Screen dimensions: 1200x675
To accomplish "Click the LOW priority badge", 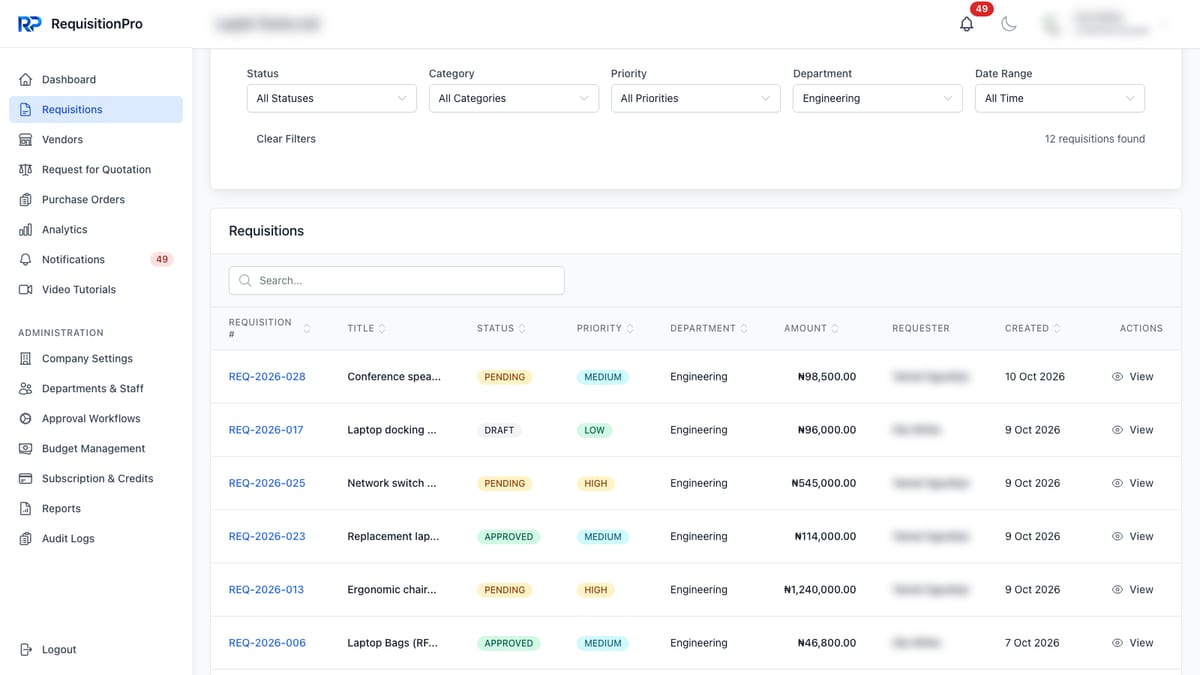I will (x=595, y=430).
